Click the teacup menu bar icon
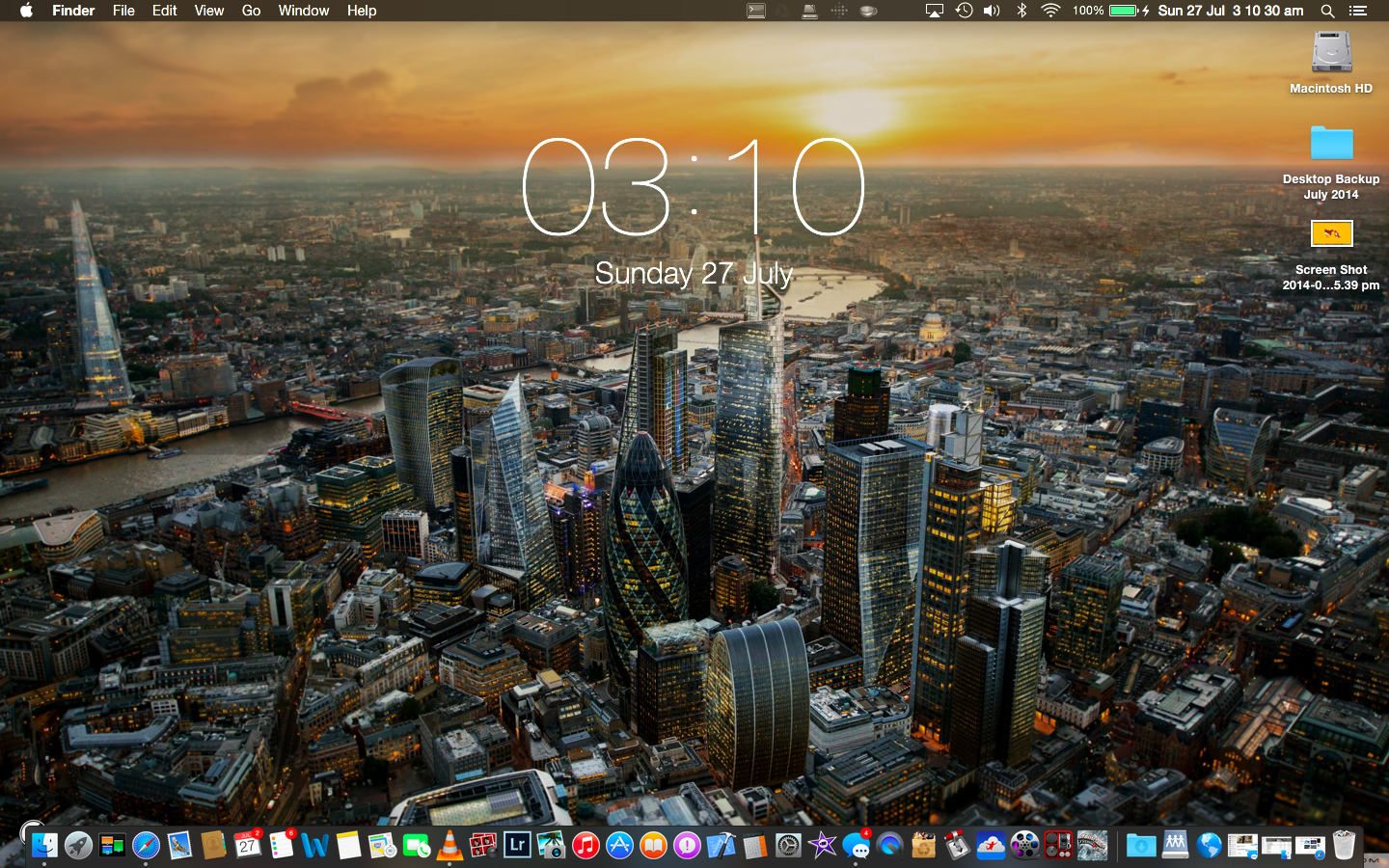The height and width of the screenshot is (868, 1389). [x=868, y=11]
